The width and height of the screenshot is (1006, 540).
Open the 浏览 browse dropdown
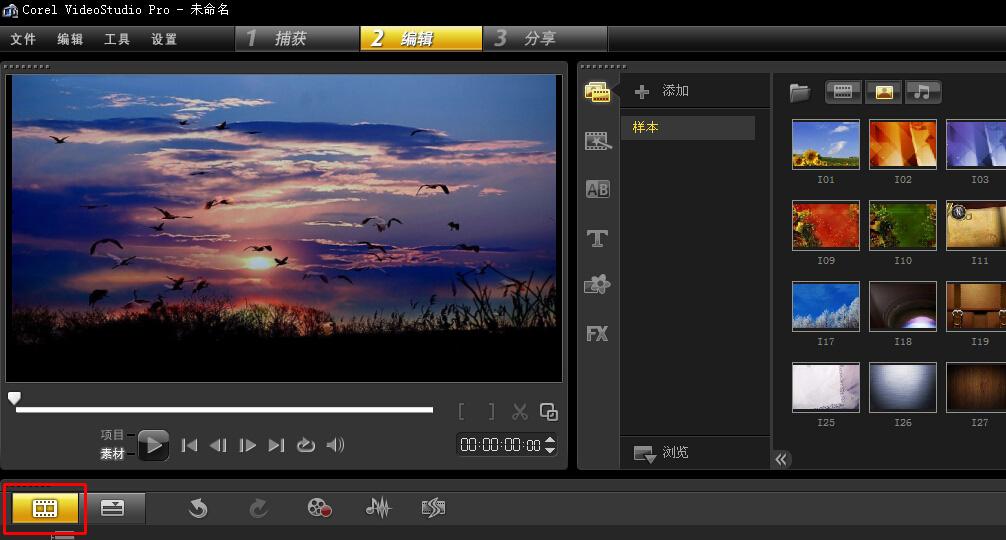click(x=661, y=453)
